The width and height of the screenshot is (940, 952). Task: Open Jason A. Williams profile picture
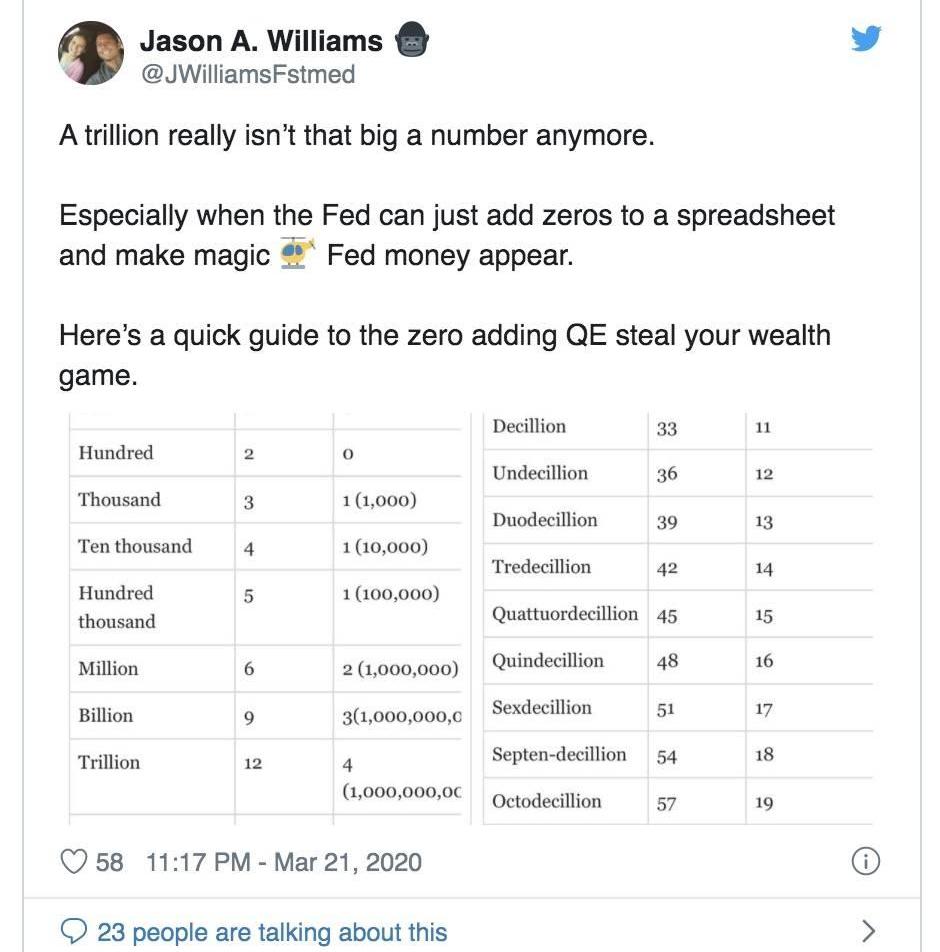[91, 54]
